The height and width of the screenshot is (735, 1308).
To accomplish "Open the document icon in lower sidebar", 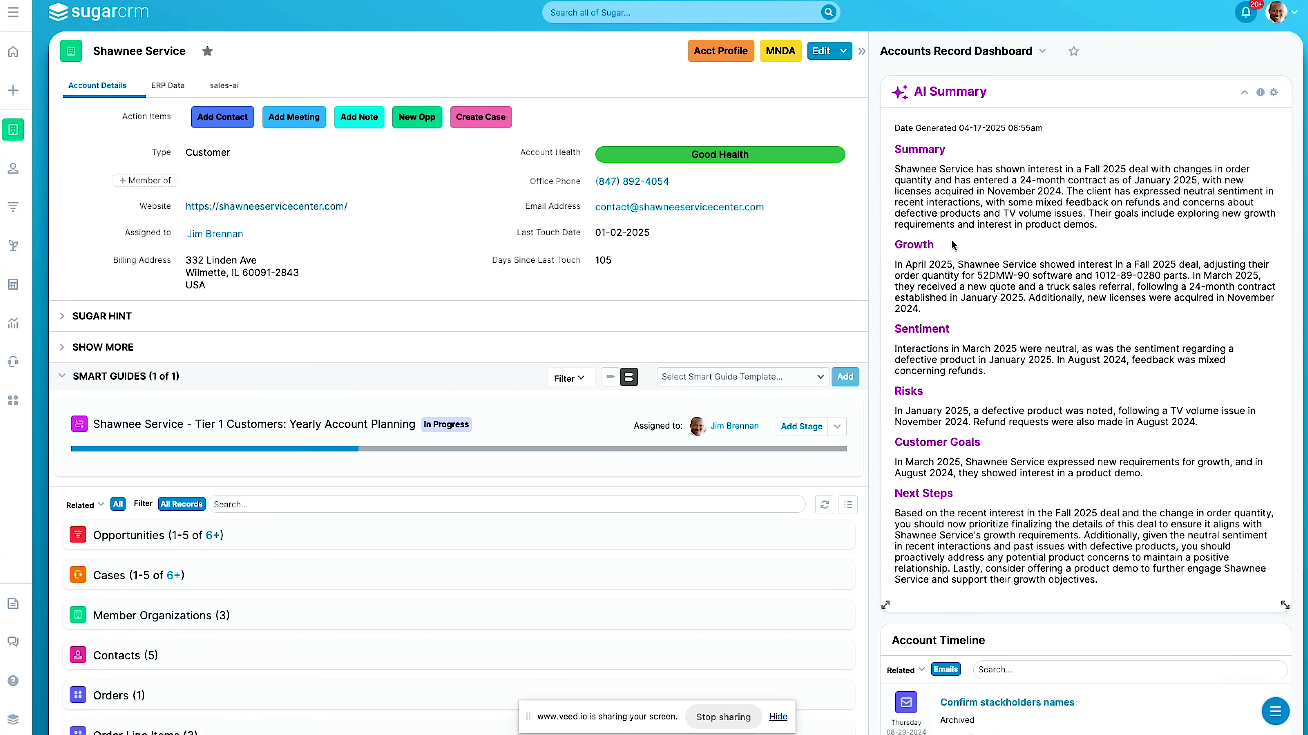I will (x=13, y=604).
